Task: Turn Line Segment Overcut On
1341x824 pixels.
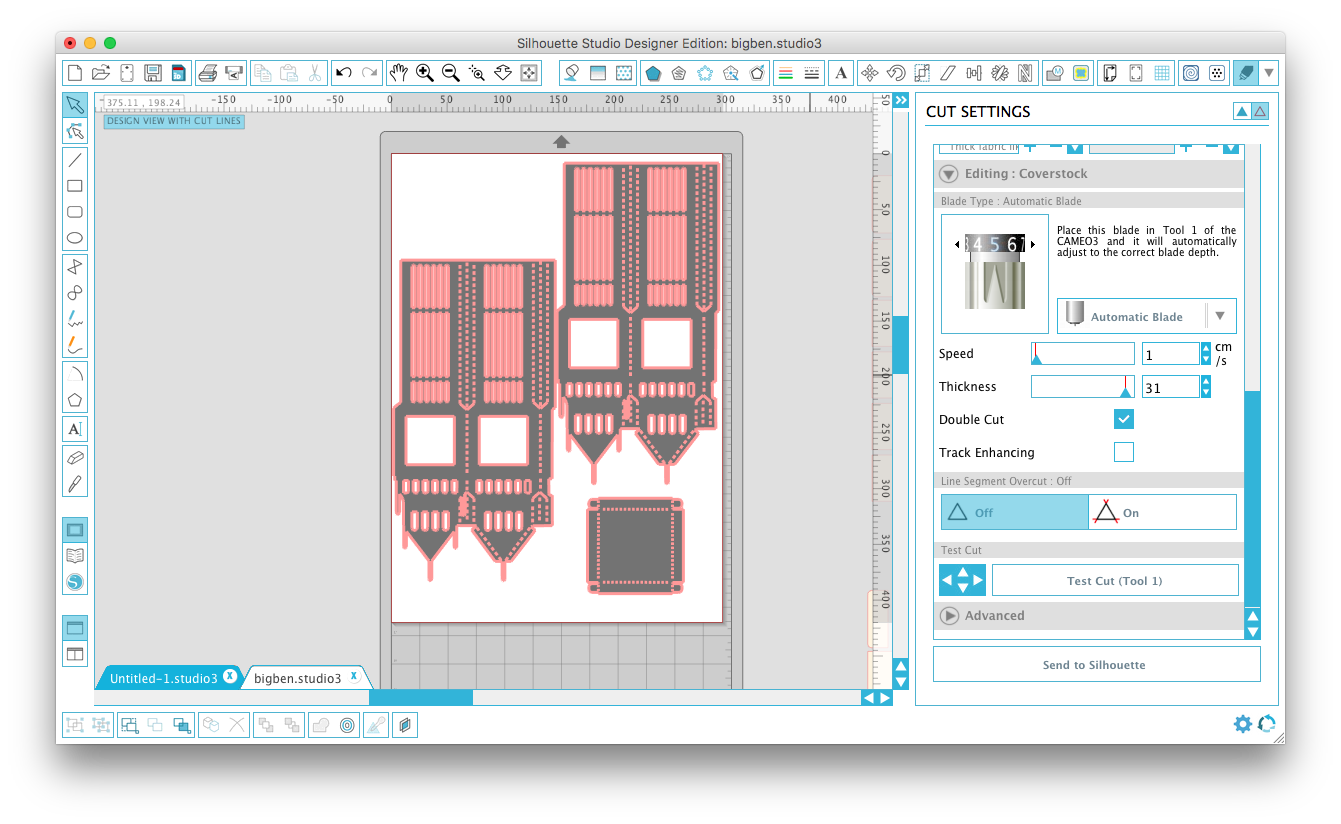Action: tap(1162, 512)
